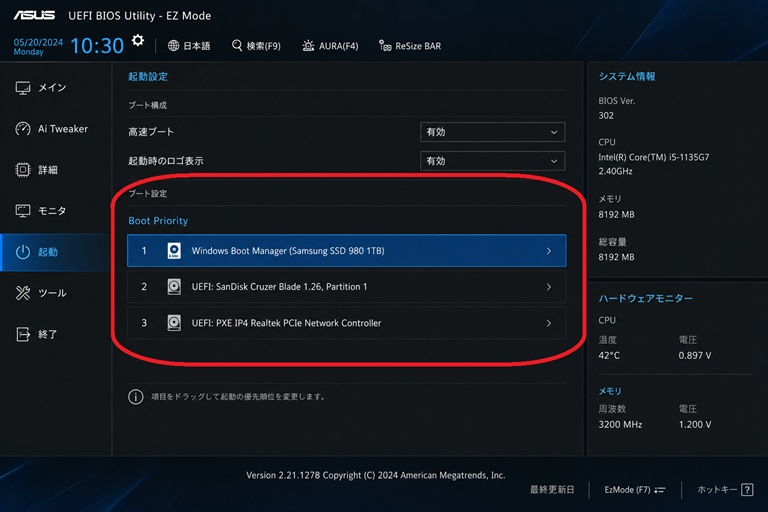
Task: Expand SanDisk Cruzer Blade entry chevron
Action: point(549,287)
